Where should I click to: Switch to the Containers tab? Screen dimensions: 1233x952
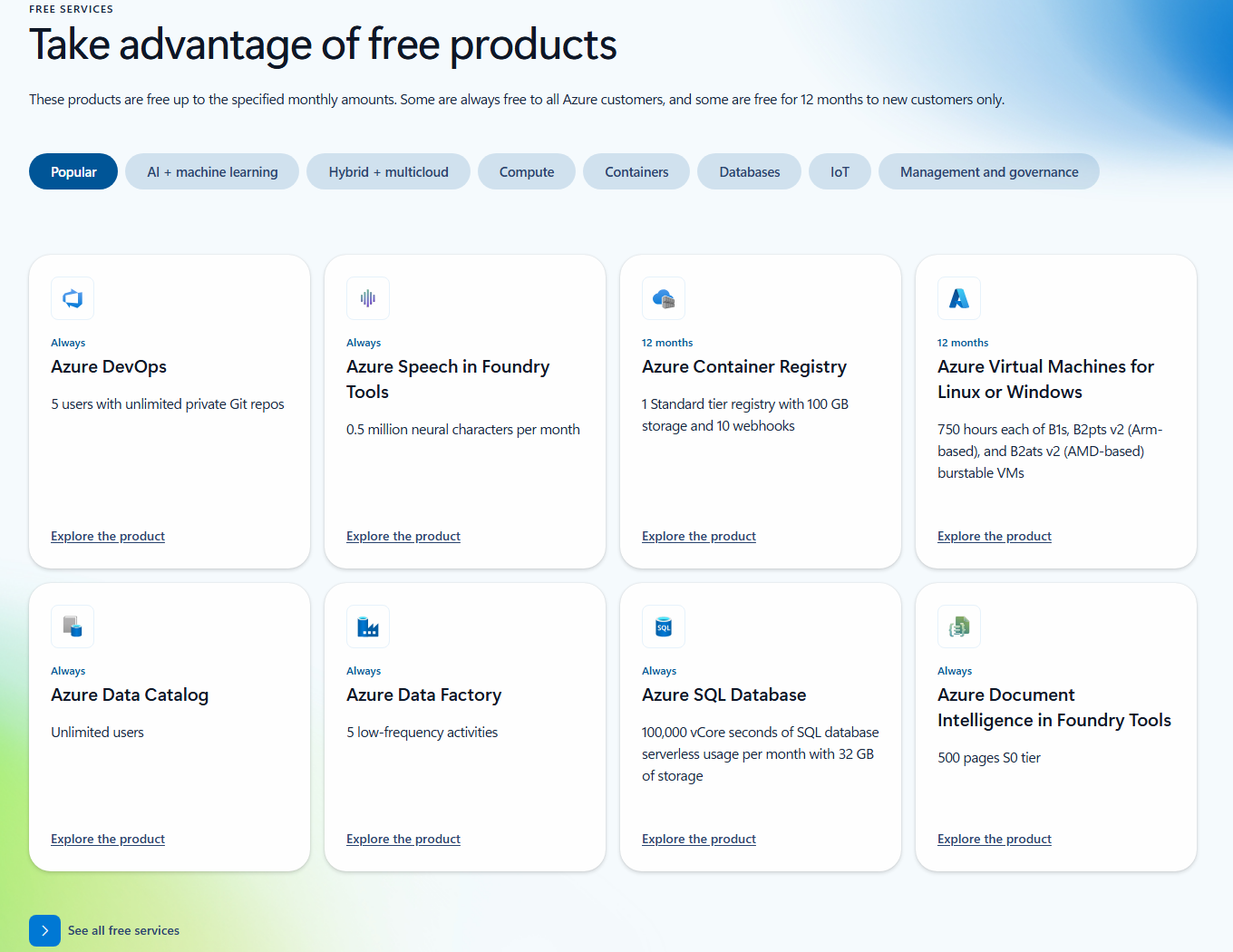[x=636, y=171]
